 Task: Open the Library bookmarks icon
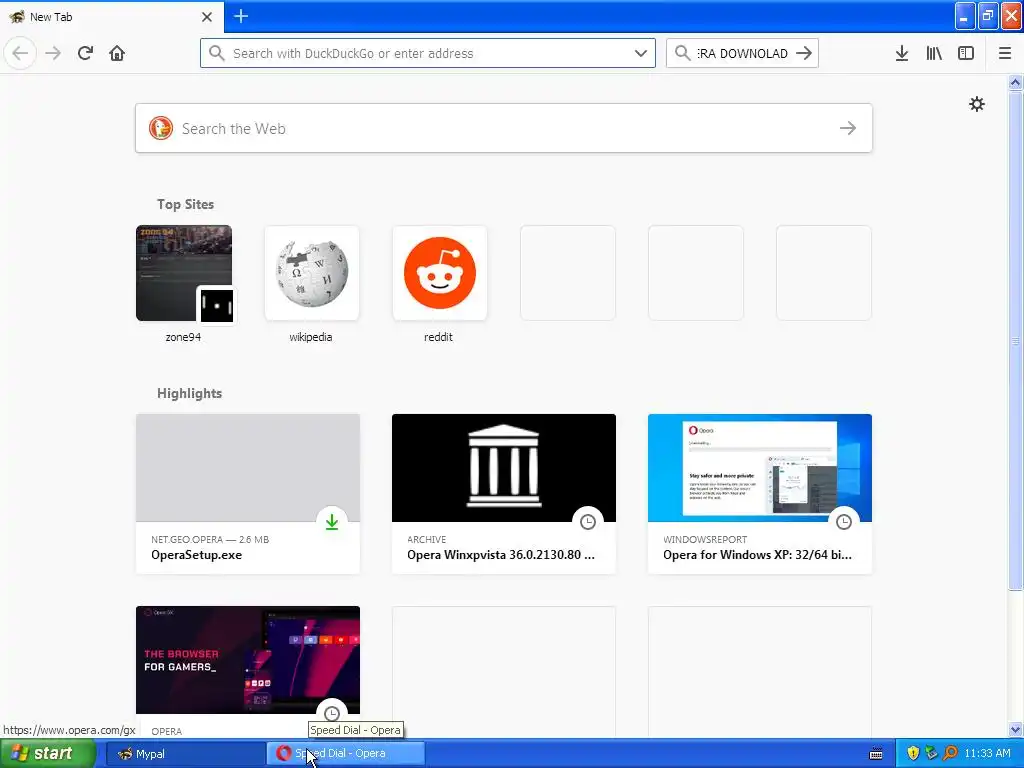(x=934, y=53)
